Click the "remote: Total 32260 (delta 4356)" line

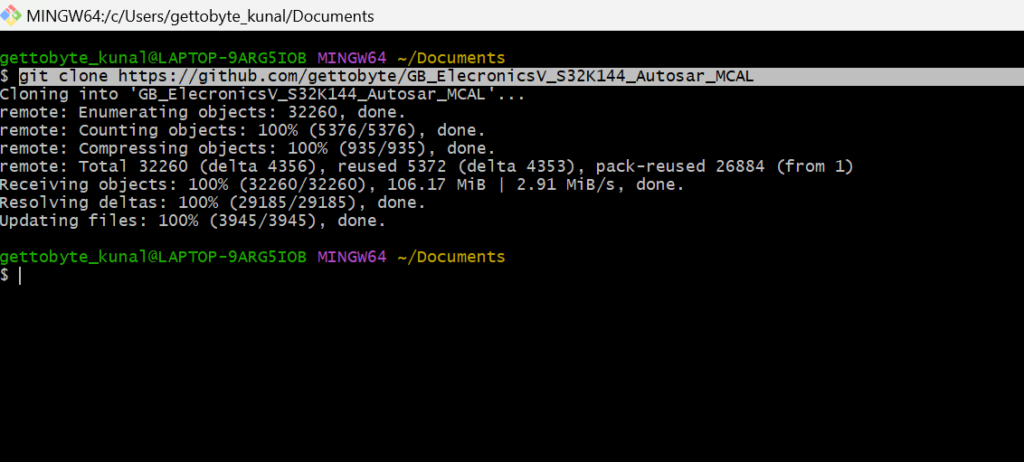[426, 167]
